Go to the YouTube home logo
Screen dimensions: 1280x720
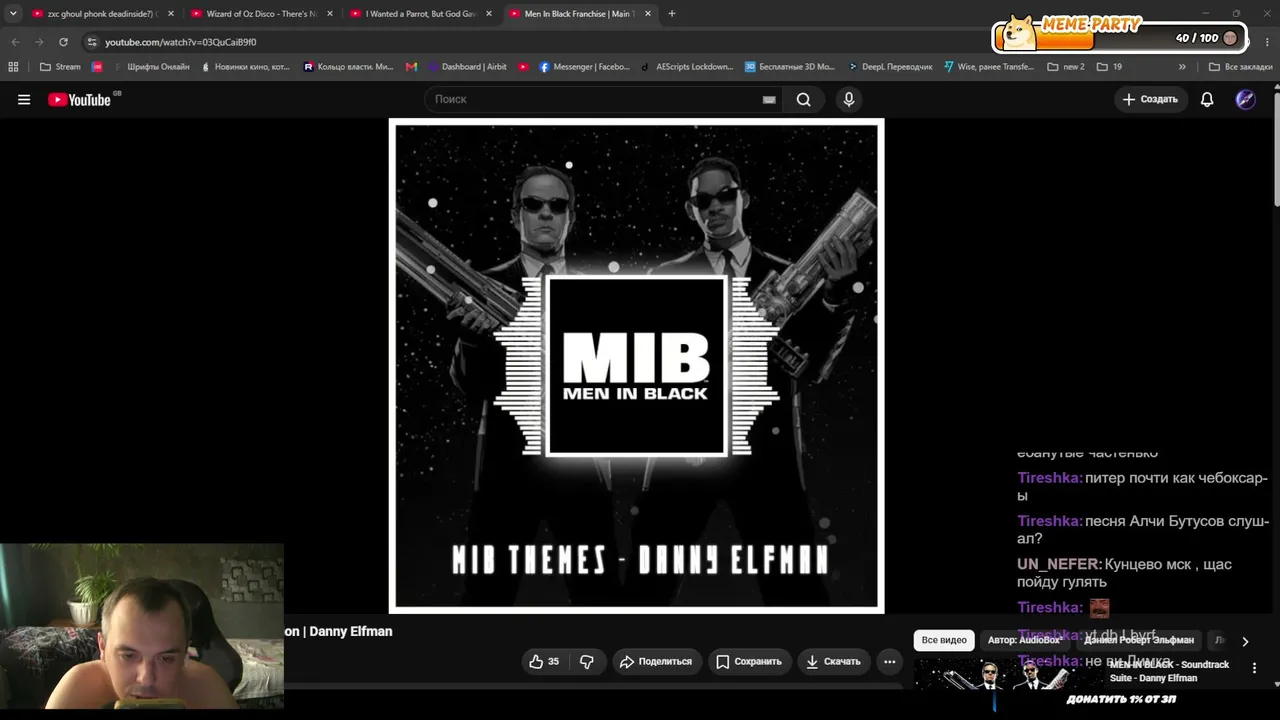point(79,99)
